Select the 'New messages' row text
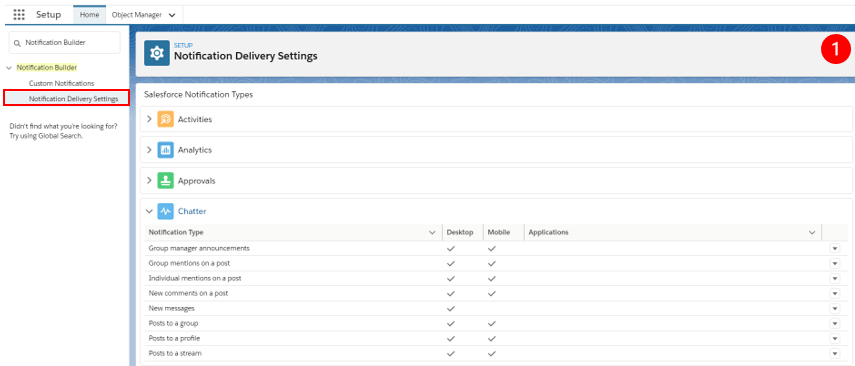This screenshot has width=855, height=366. (x=171, y=308)
